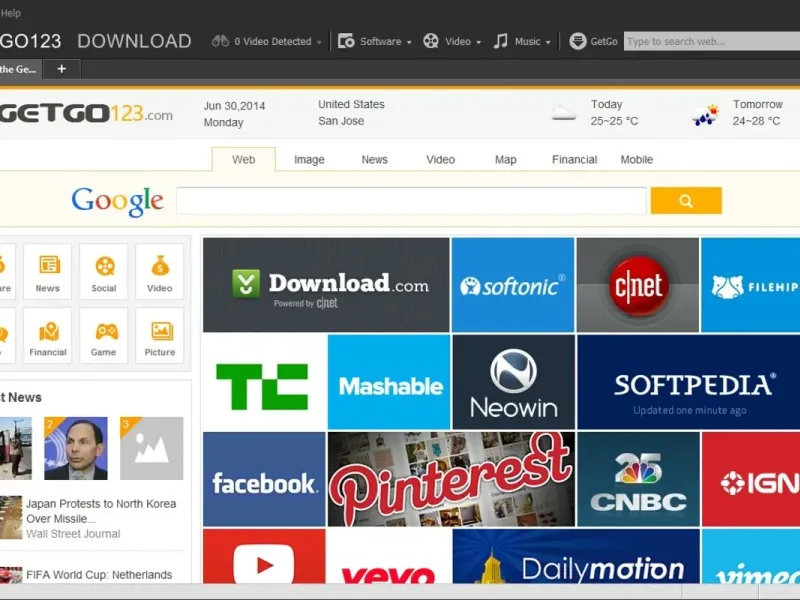The image size is (800, 600).
Task: Click the film reel Video icon
Action: click(431, 41)
